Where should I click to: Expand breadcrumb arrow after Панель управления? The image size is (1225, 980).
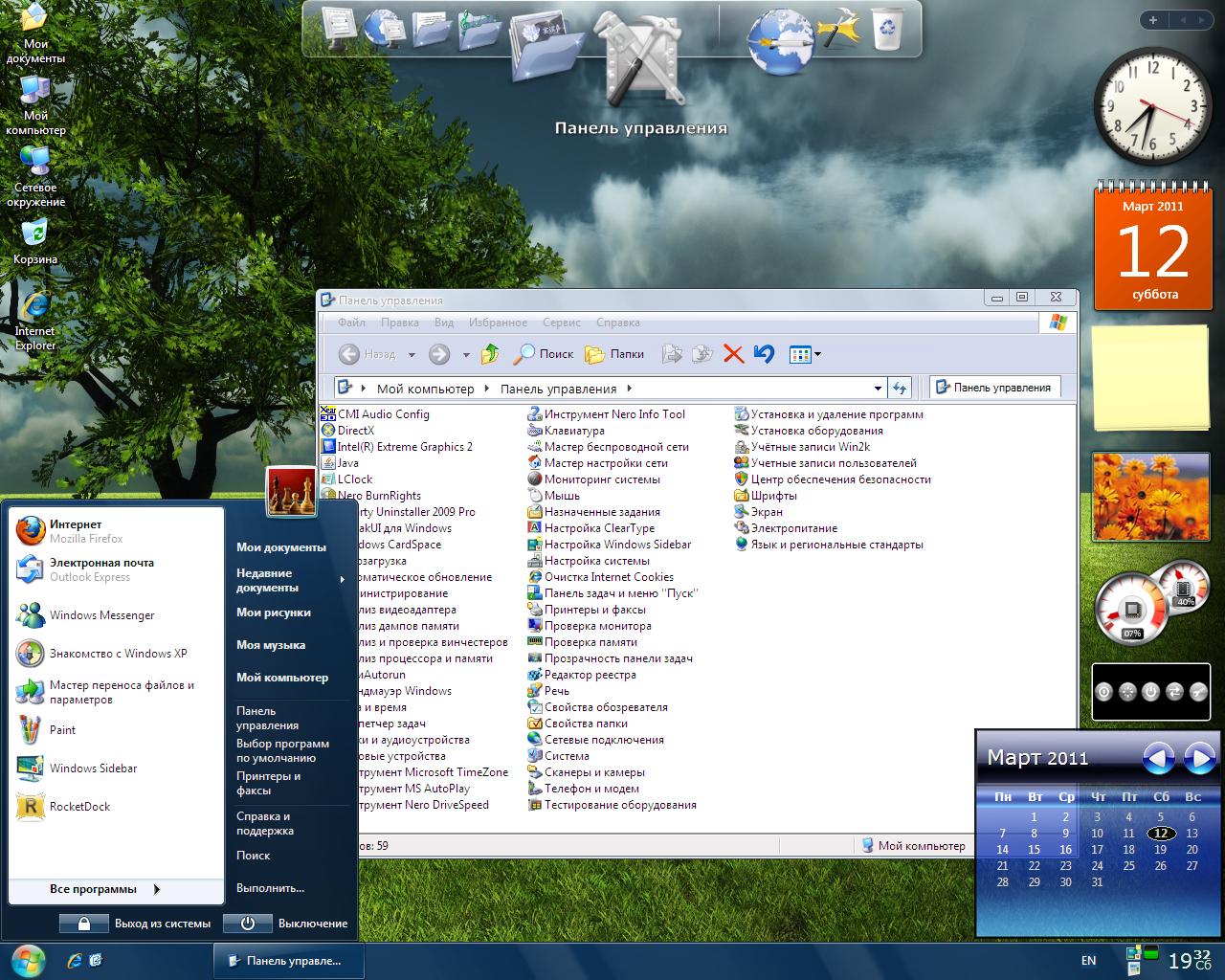629,389
